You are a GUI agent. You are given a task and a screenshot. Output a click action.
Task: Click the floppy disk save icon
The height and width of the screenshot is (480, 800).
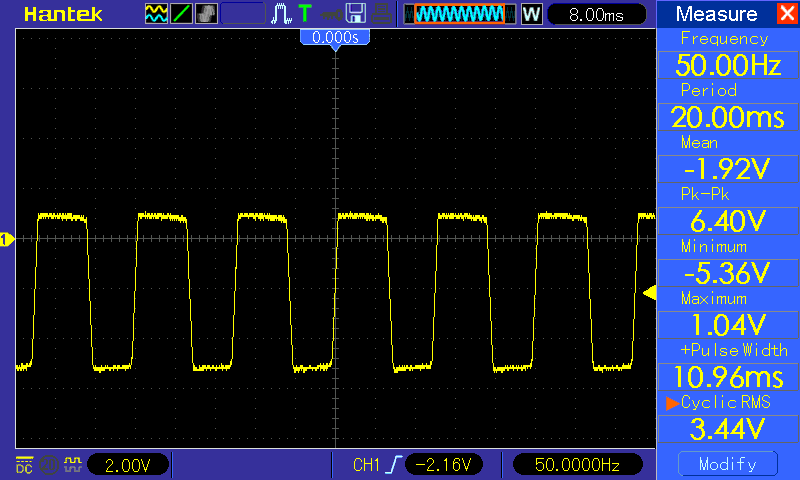click(x=356, y=13)
